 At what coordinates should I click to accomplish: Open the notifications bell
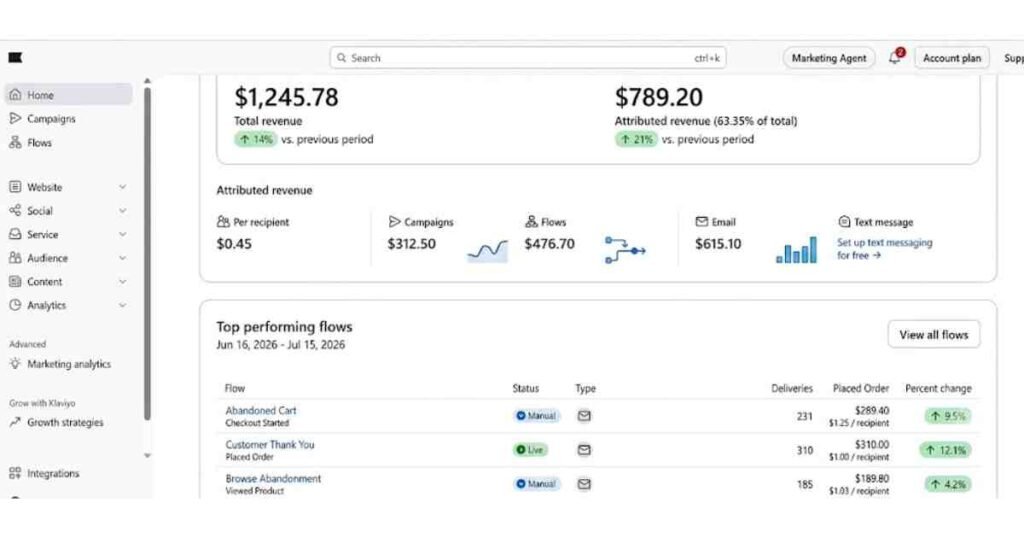895,57
